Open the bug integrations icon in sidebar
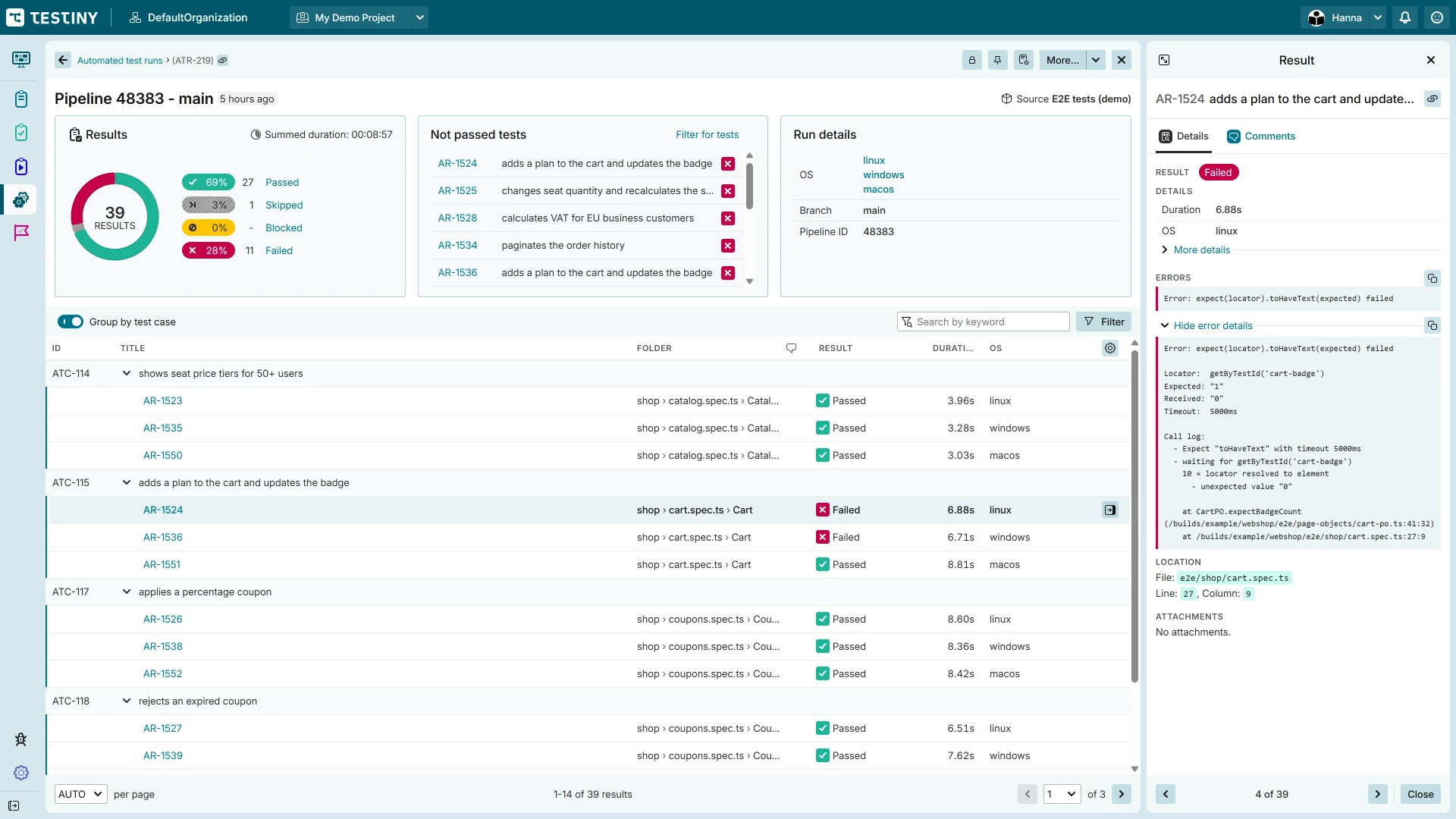Image resolution: width=1456 pixels, height=819 pixels. pos(21,739)
